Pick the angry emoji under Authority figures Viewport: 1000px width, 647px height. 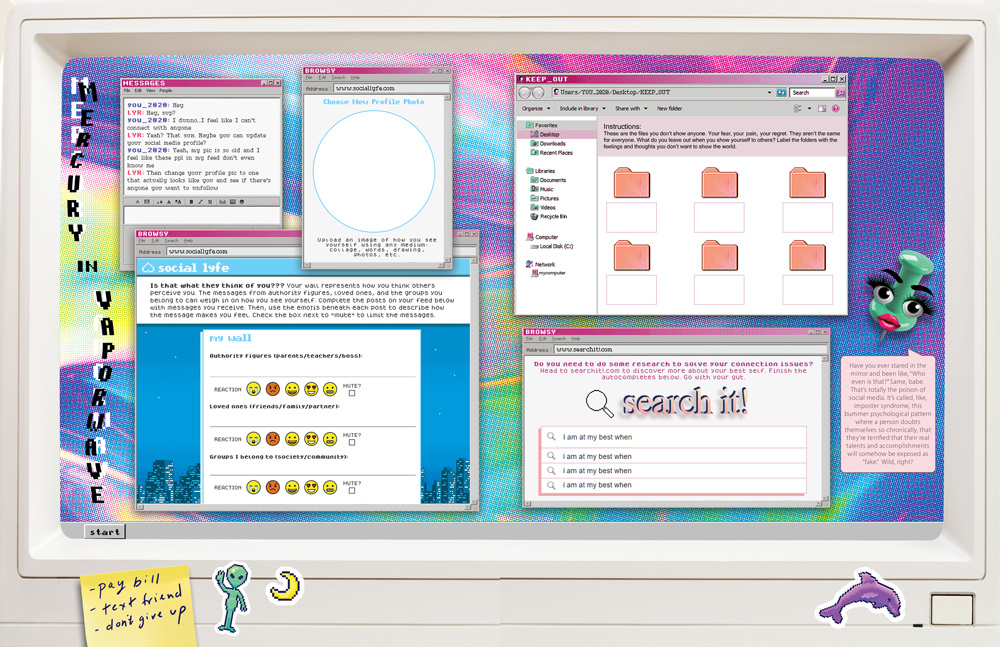pos(272,389)
